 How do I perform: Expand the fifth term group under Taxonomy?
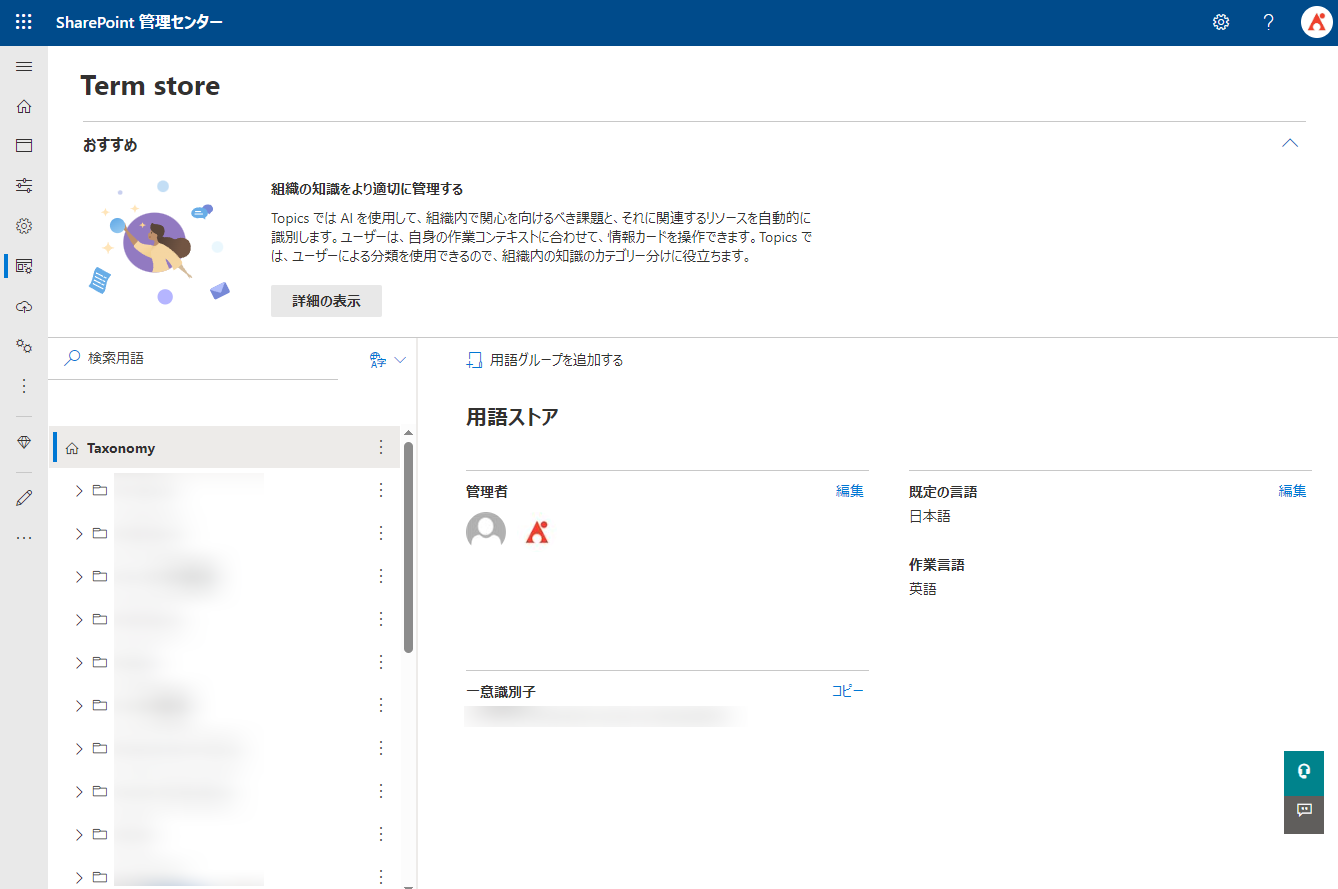tap(78, 662)
